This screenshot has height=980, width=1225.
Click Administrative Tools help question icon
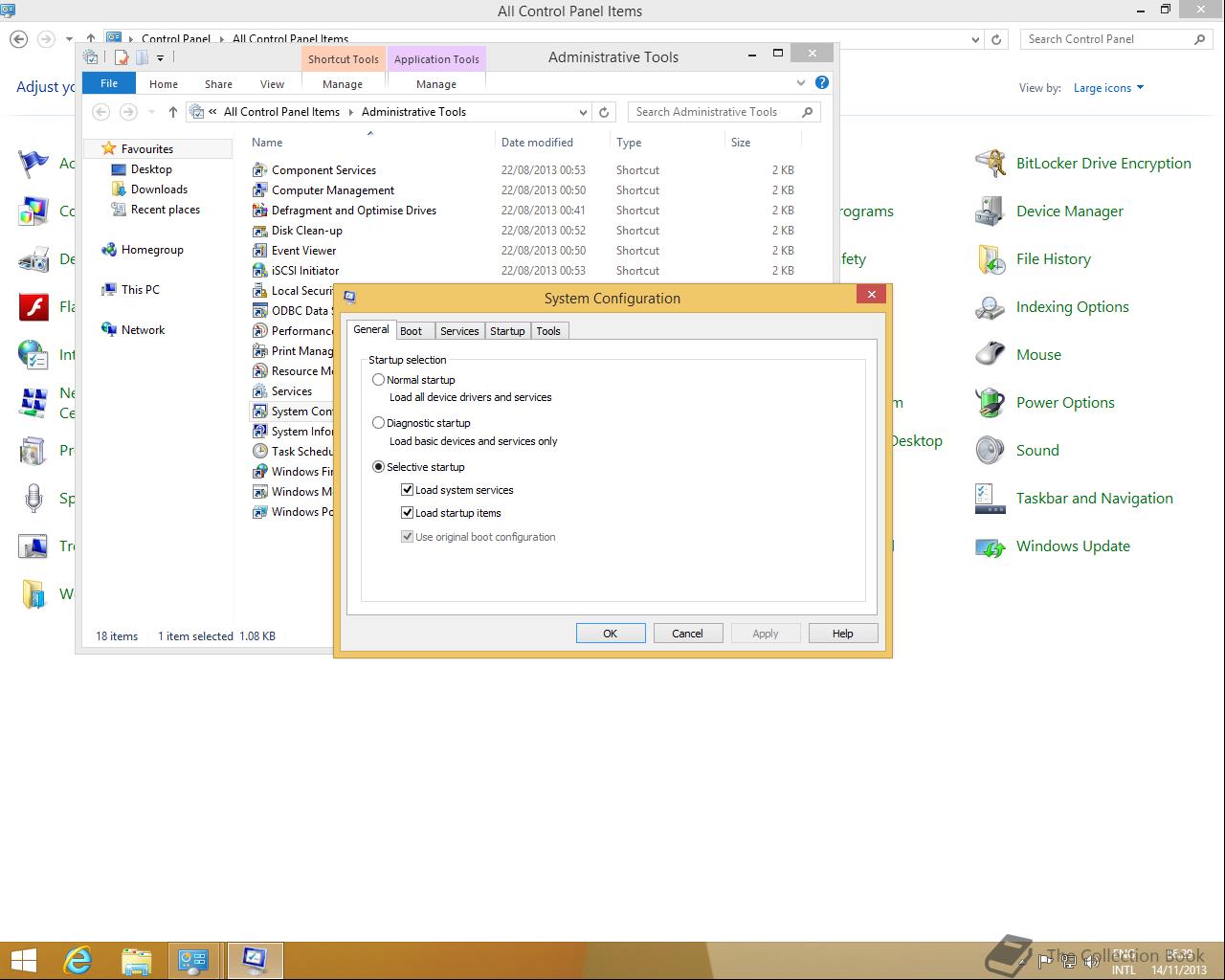coord(821,83)
